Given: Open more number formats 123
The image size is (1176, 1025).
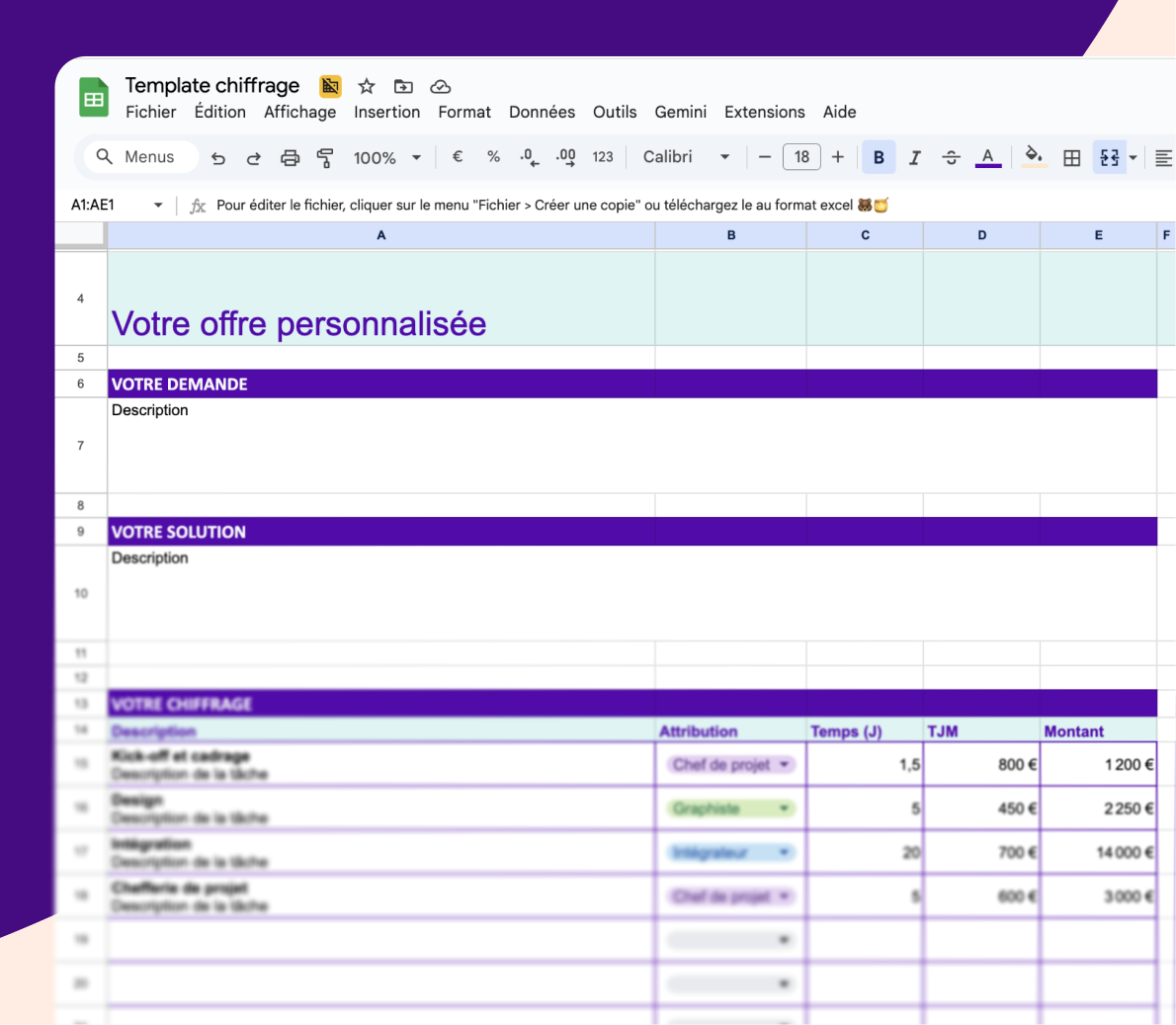Looking at the screenshot, I should click(602, 157).
